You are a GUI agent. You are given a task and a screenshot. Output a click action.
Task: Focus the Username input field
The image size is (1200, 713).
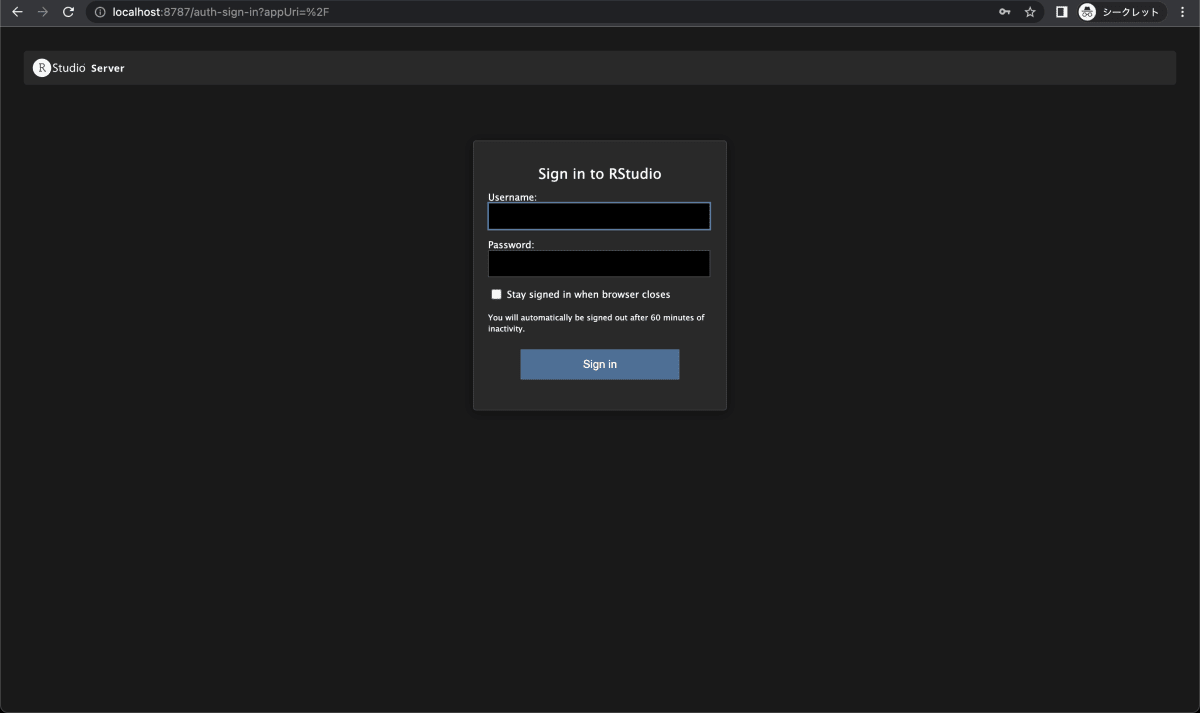pos(599,216)
